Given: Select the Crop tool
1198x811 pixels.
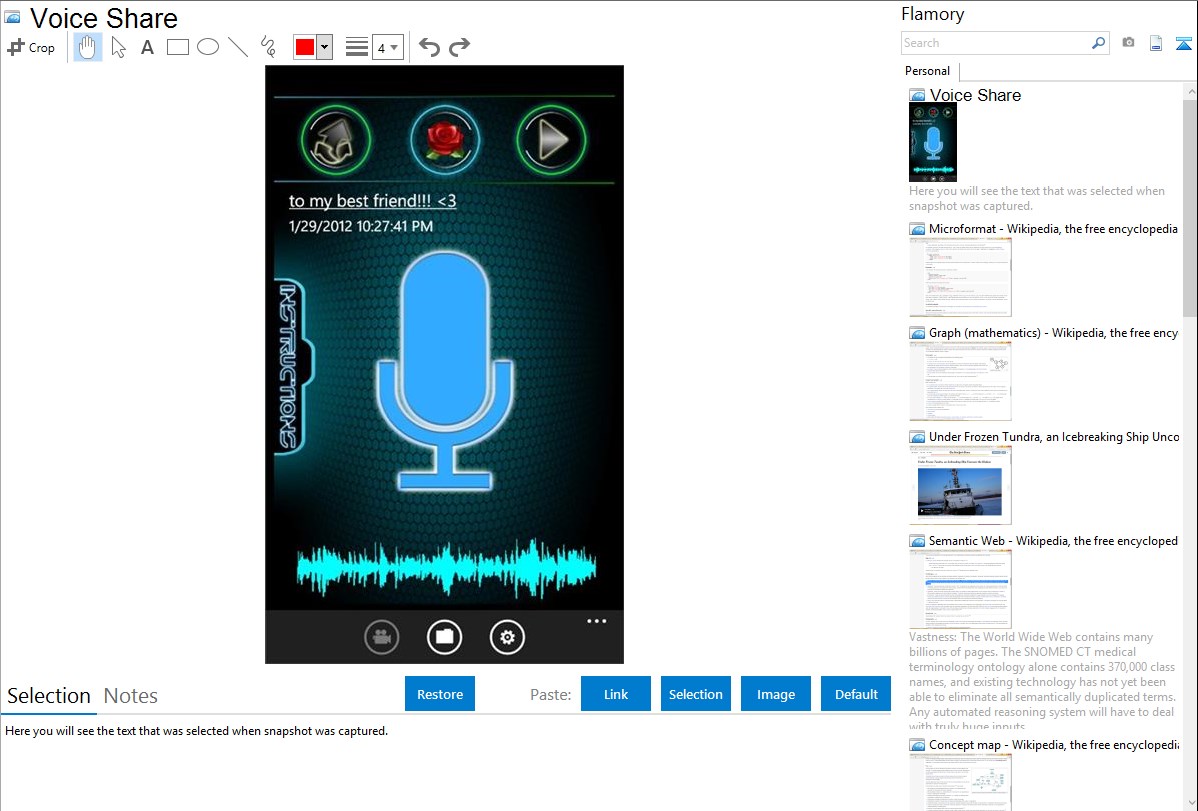Looking at the screenshot, I should [x=31, y=47].
